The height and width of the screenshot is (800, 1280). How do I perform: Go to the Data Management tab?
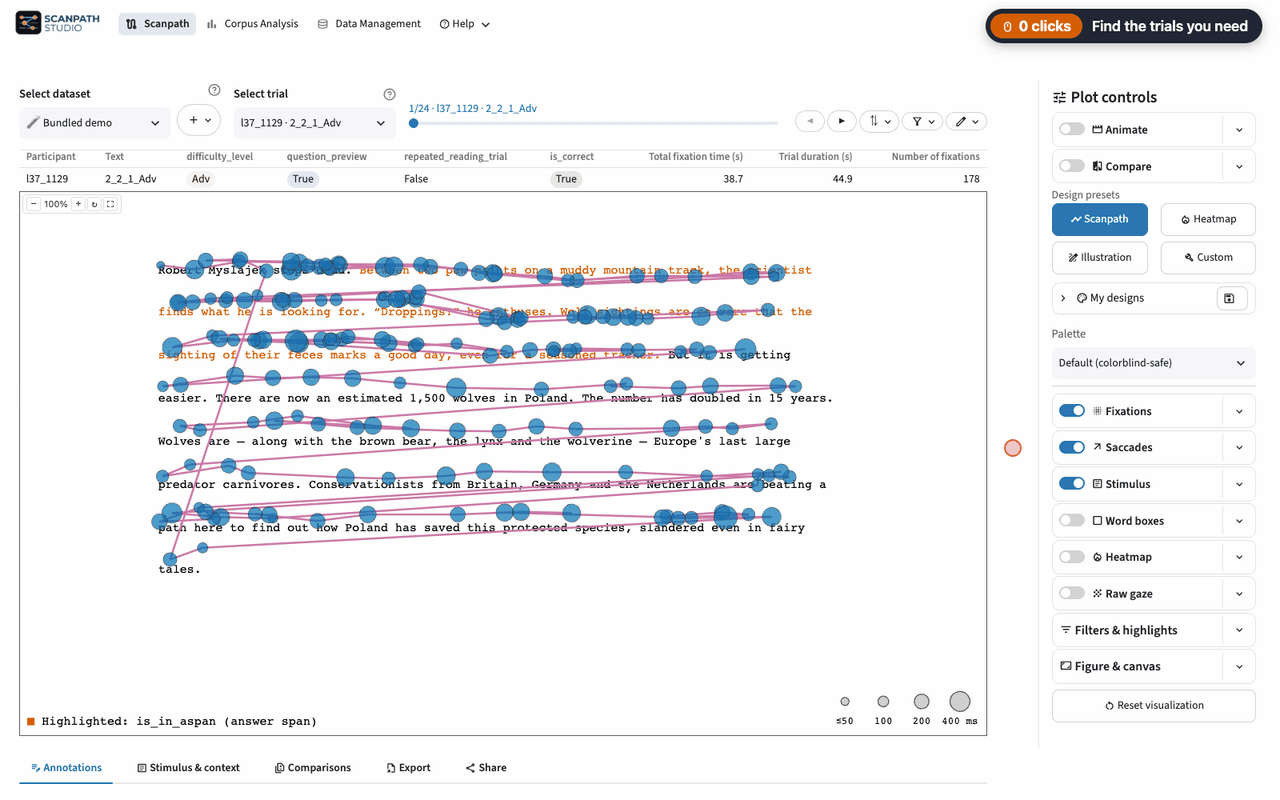coord(368,24)
